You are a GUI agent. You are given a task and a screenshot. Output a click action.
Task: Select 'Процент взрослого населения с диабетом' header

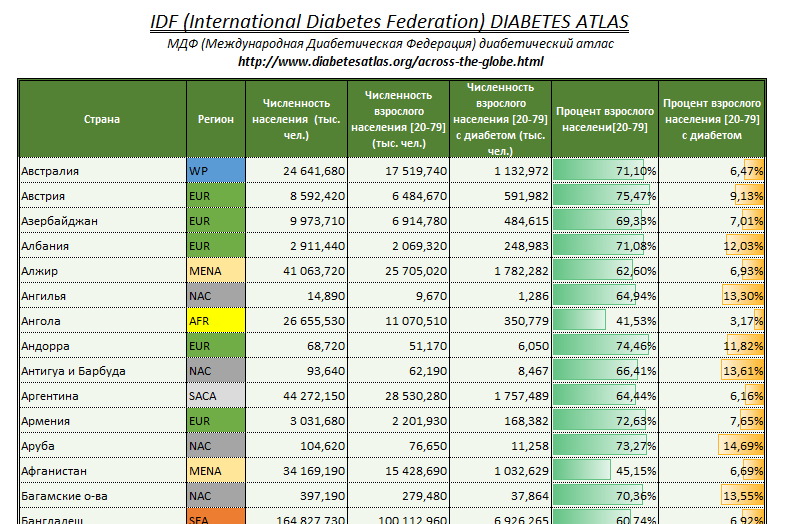[x=712, y=119]
